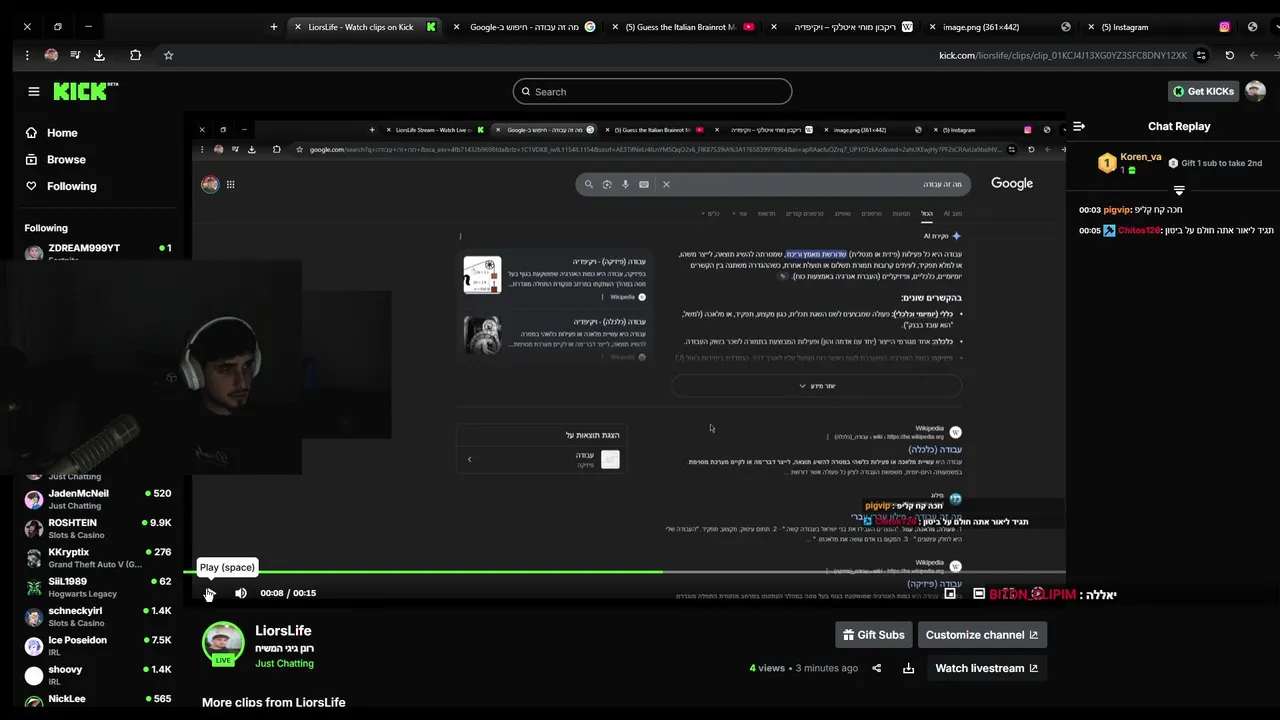Open ZDREAM999YT in Following list

98,252
